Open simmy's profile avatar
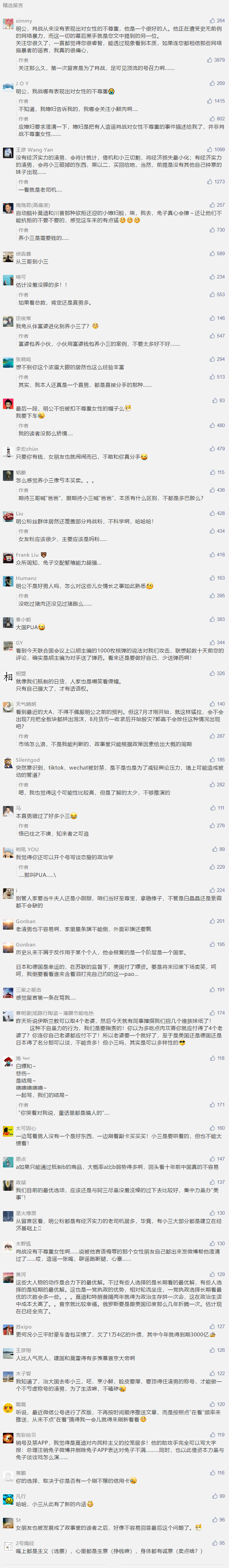The width and height of the screenshot is (229, 1568). pos(8,24)
